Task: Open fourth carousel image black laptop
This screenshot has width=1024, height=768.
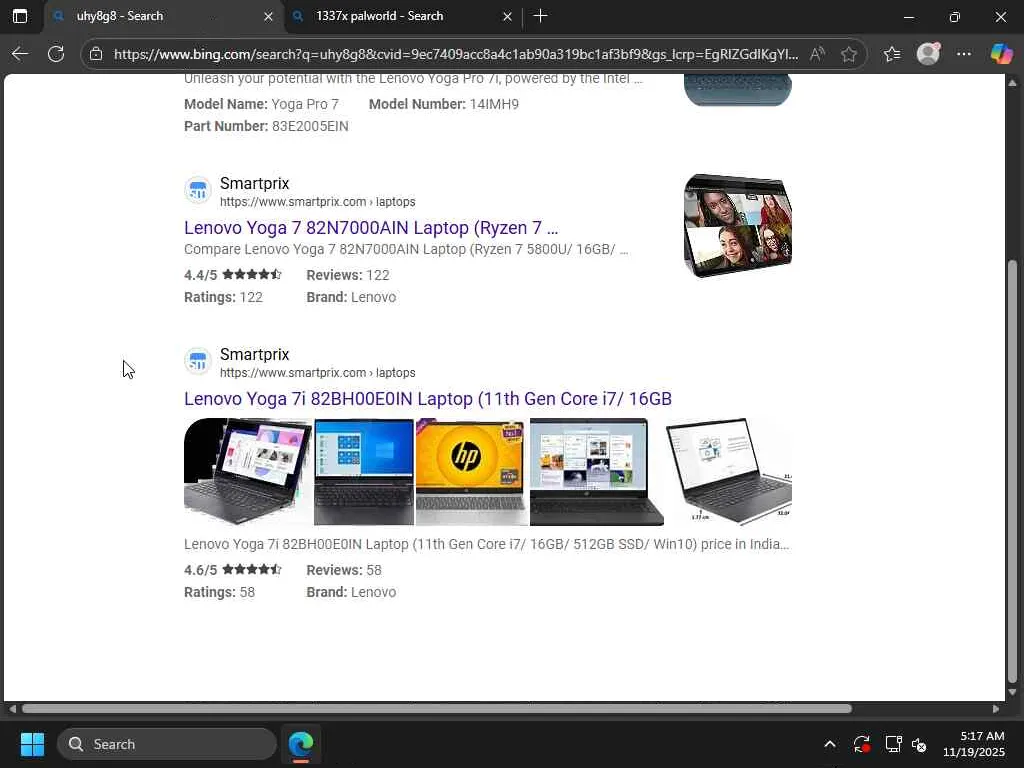Action: pos(597,472)
